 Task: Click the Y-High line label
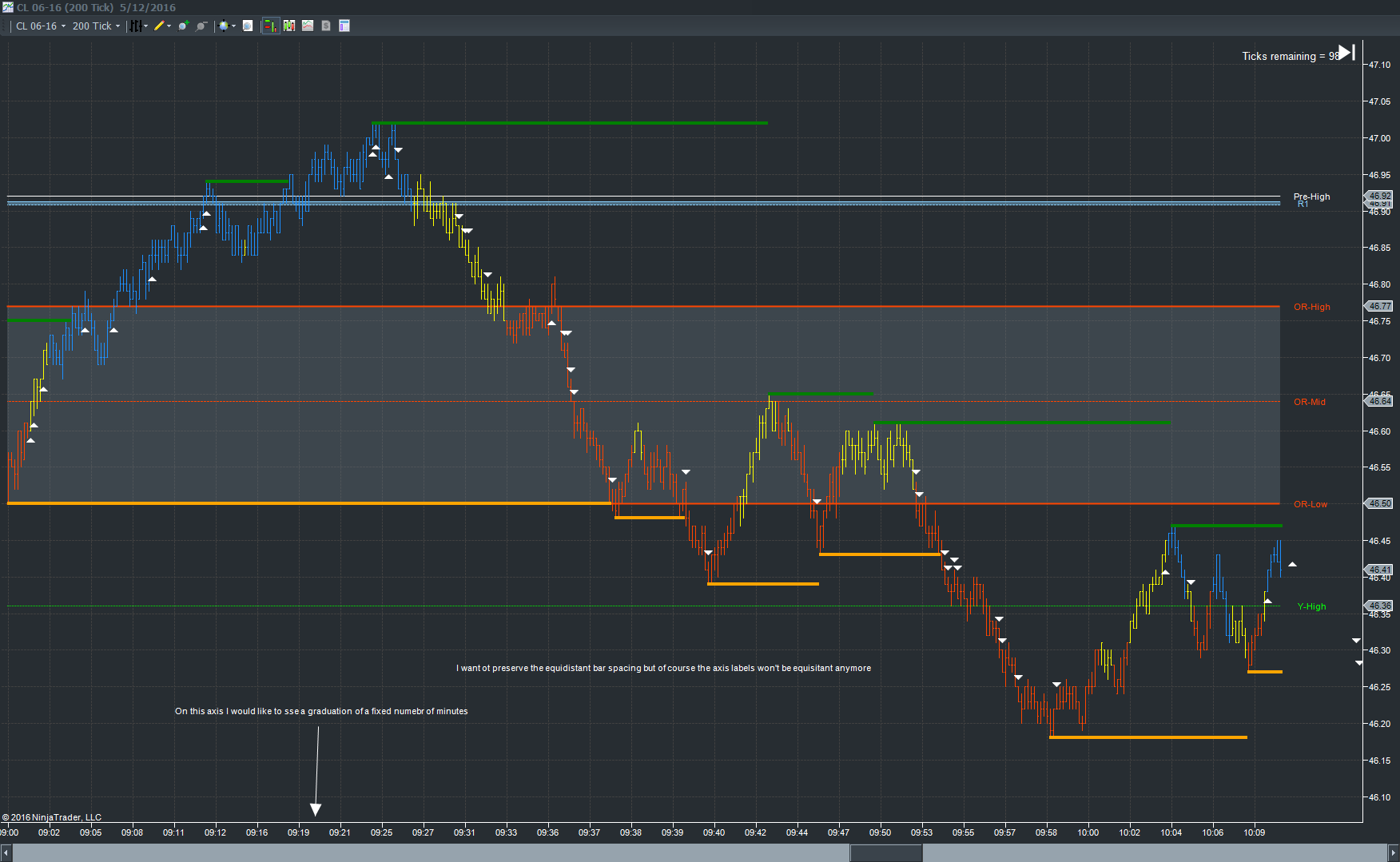pos(1311,606)
